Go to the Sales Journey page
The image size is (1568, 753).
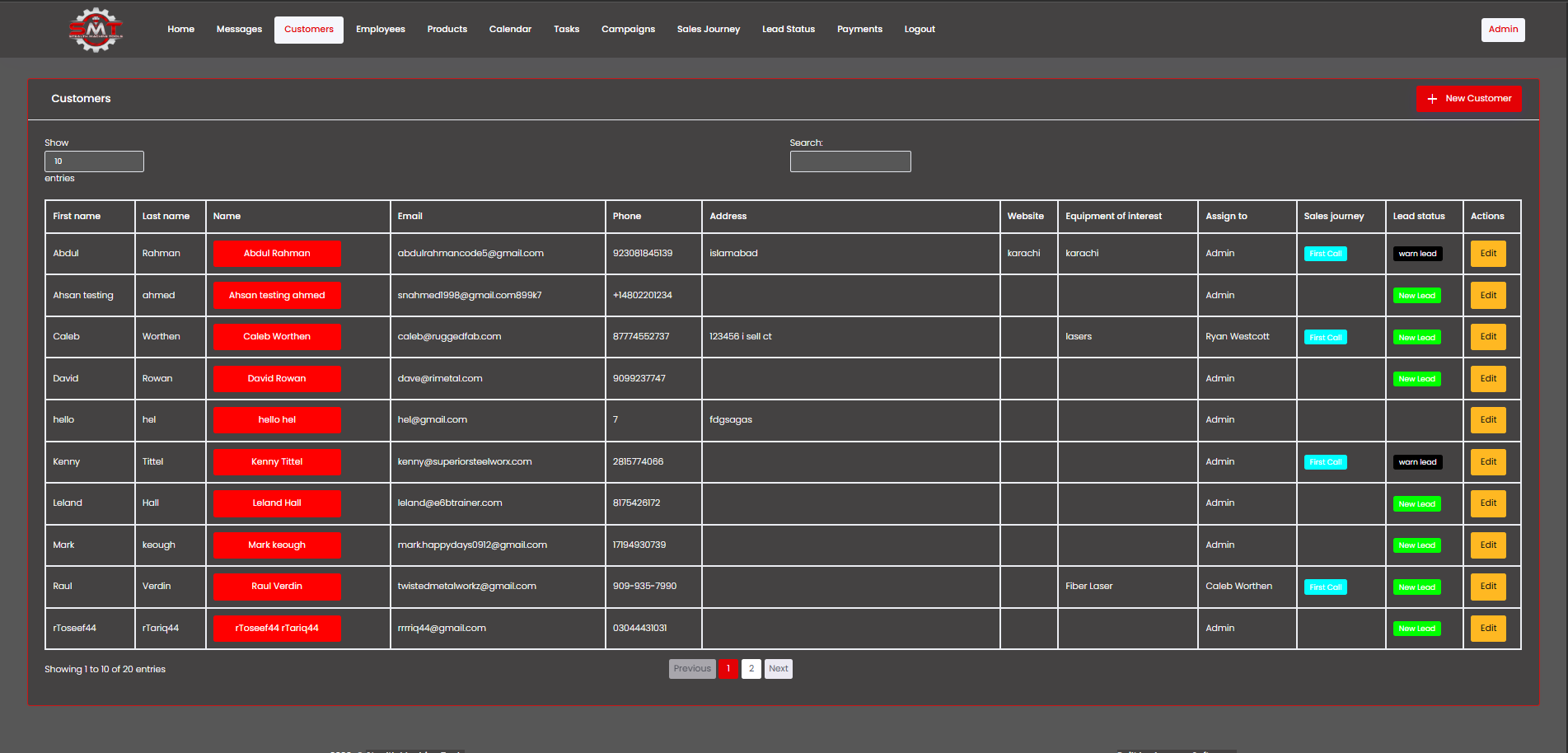(709, 30)
